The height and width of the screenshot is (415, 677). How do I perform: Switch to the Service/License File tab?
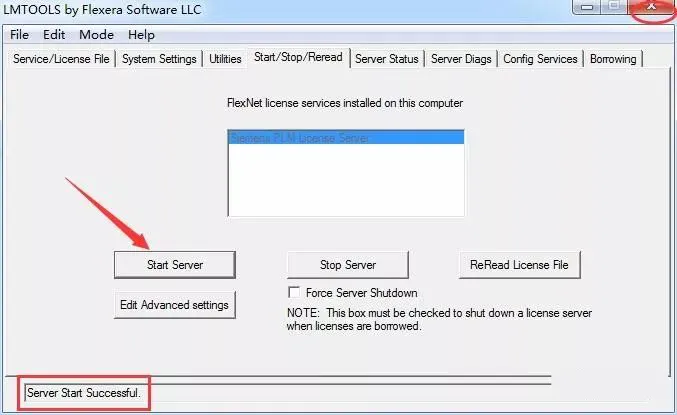(x=61, y=59)
